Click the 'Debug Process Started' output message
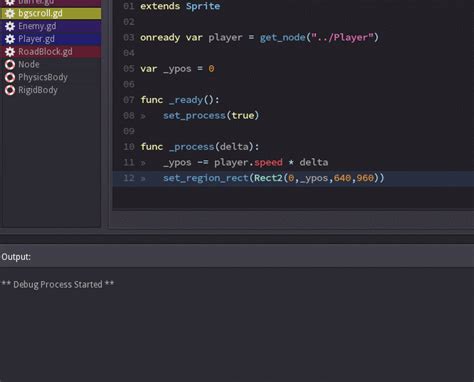Screen dimensions: 474x382 click(x=58, y=284)
